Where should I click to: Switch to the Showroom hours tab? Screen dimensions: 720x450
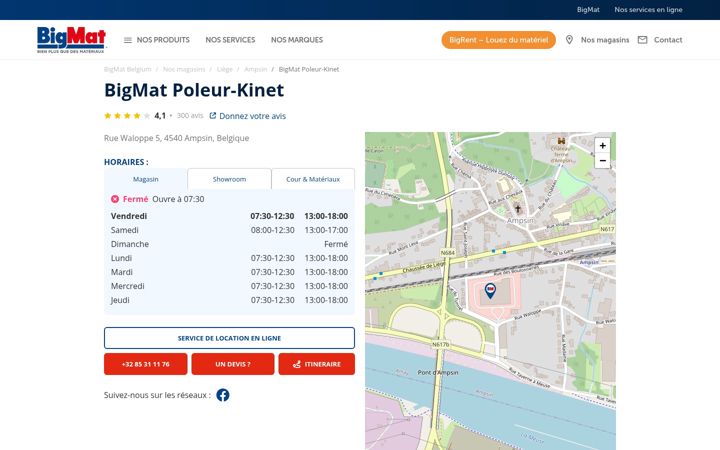229,179
